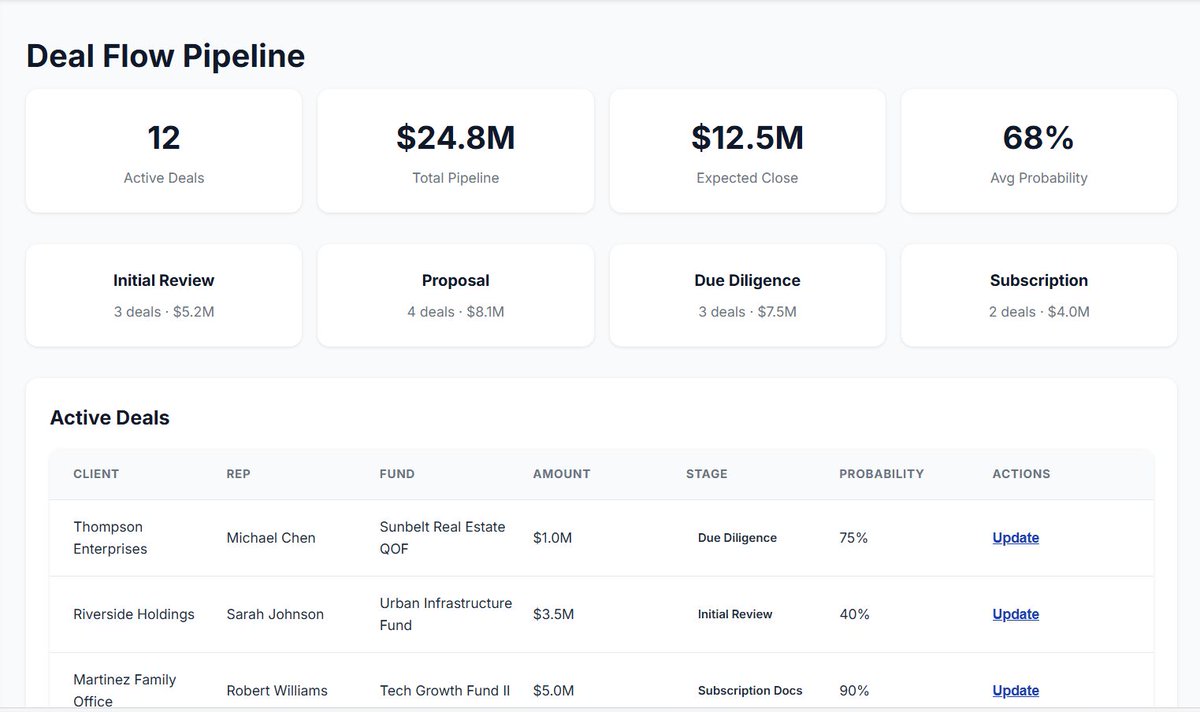Click Urban Infrastructure Fund cell
1200x712 pixels.
coord(445,614)
